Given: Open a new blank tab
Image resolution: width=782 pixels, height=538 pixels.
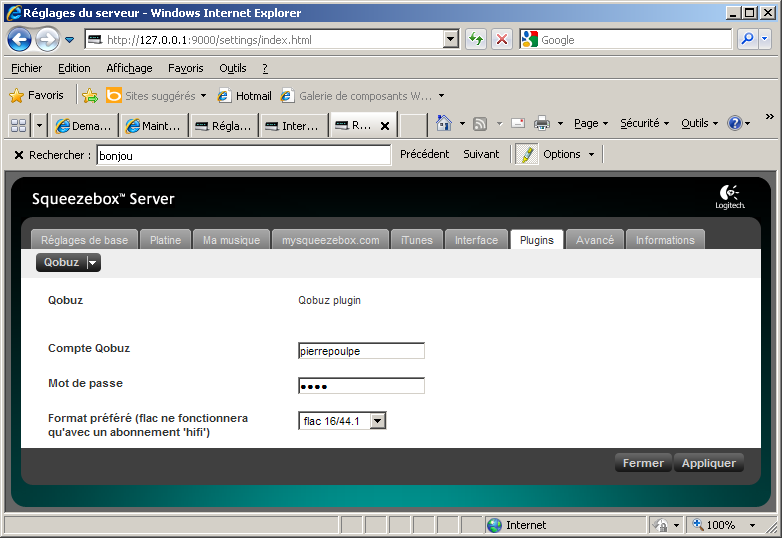Looking at the screenshot, I should coord(412,125).
